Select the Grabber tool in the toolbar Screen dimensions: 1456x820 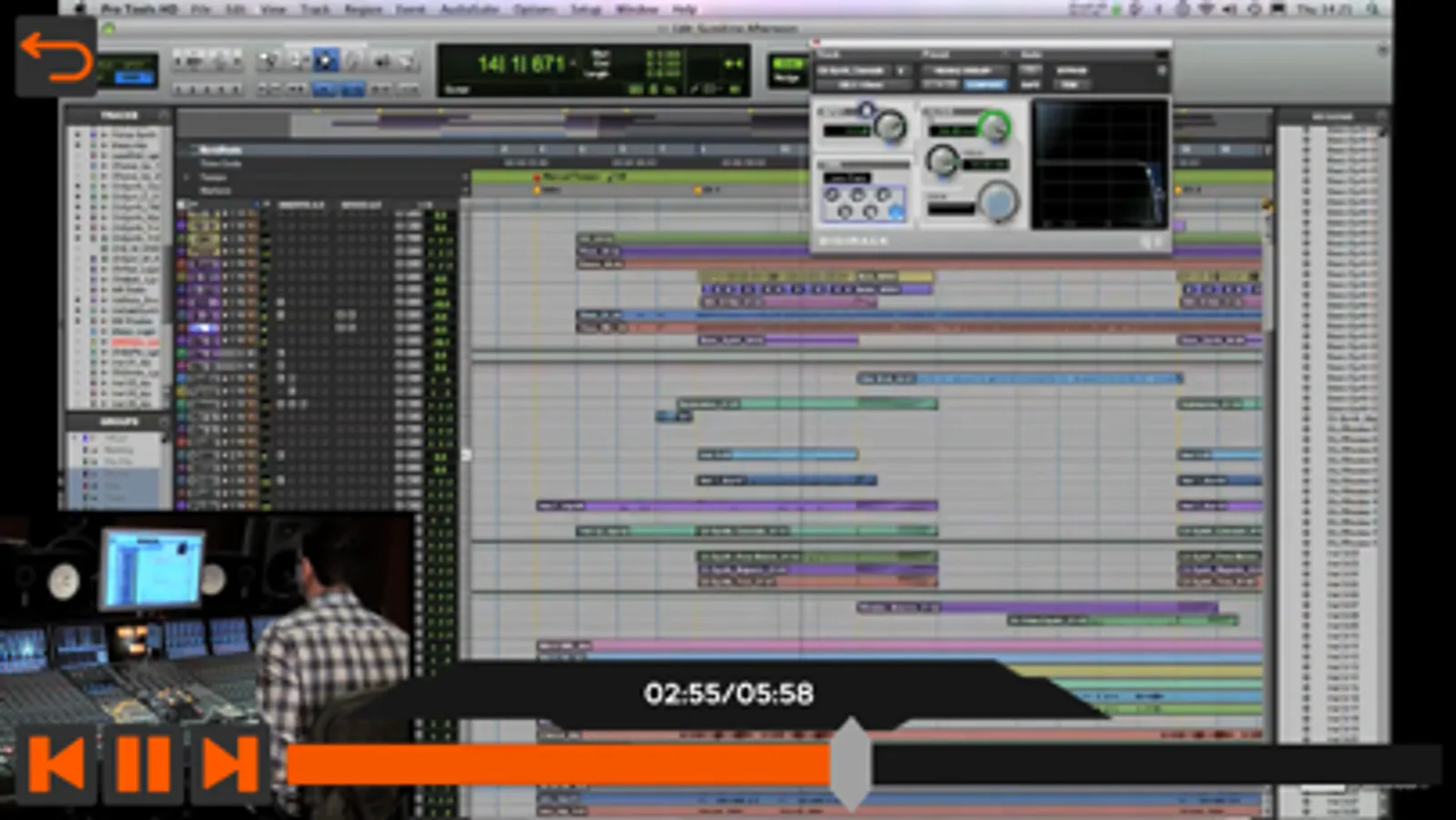353,61
